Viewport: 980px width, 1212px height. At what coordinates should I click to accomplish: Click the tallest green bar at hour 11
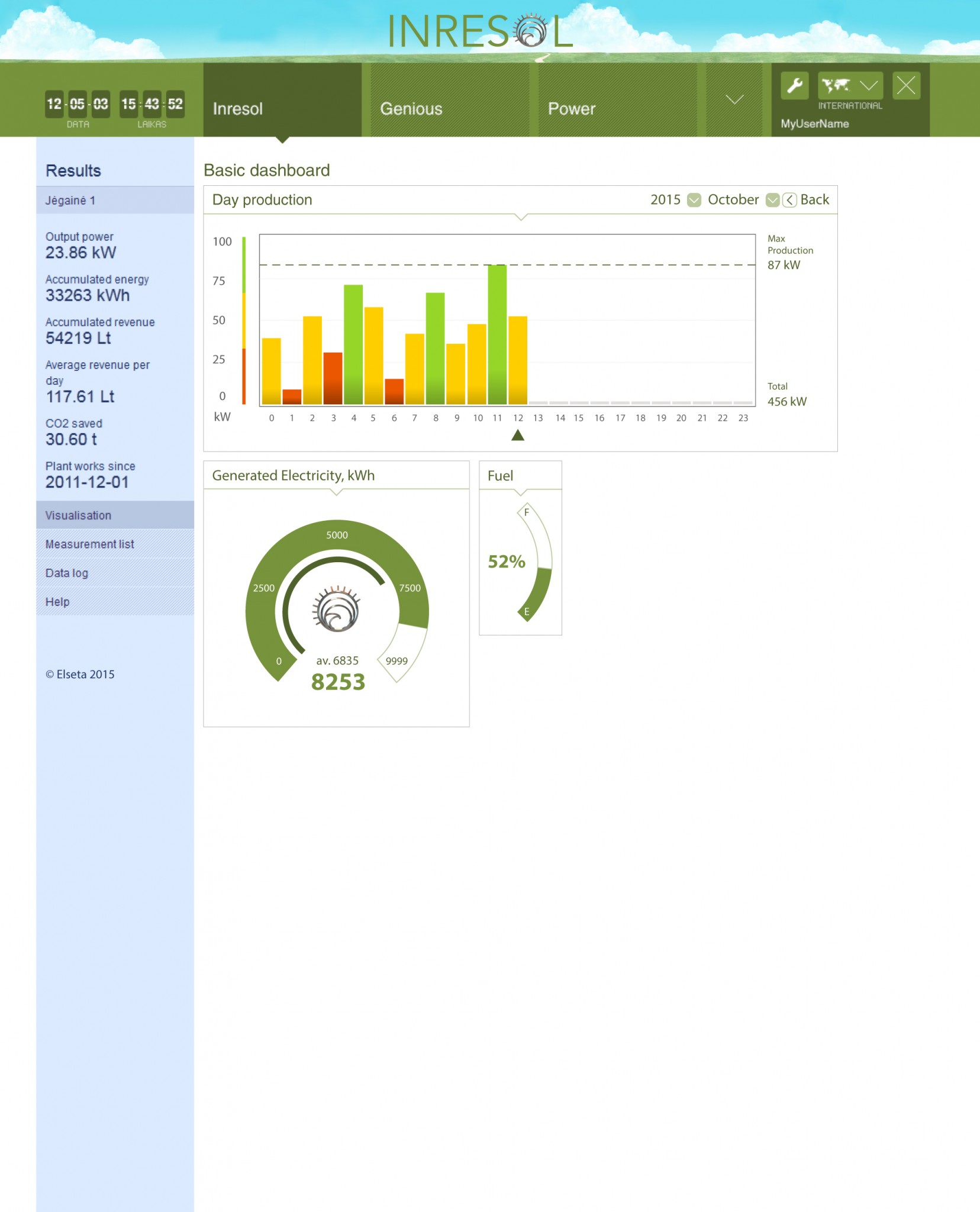click(497, 334)
